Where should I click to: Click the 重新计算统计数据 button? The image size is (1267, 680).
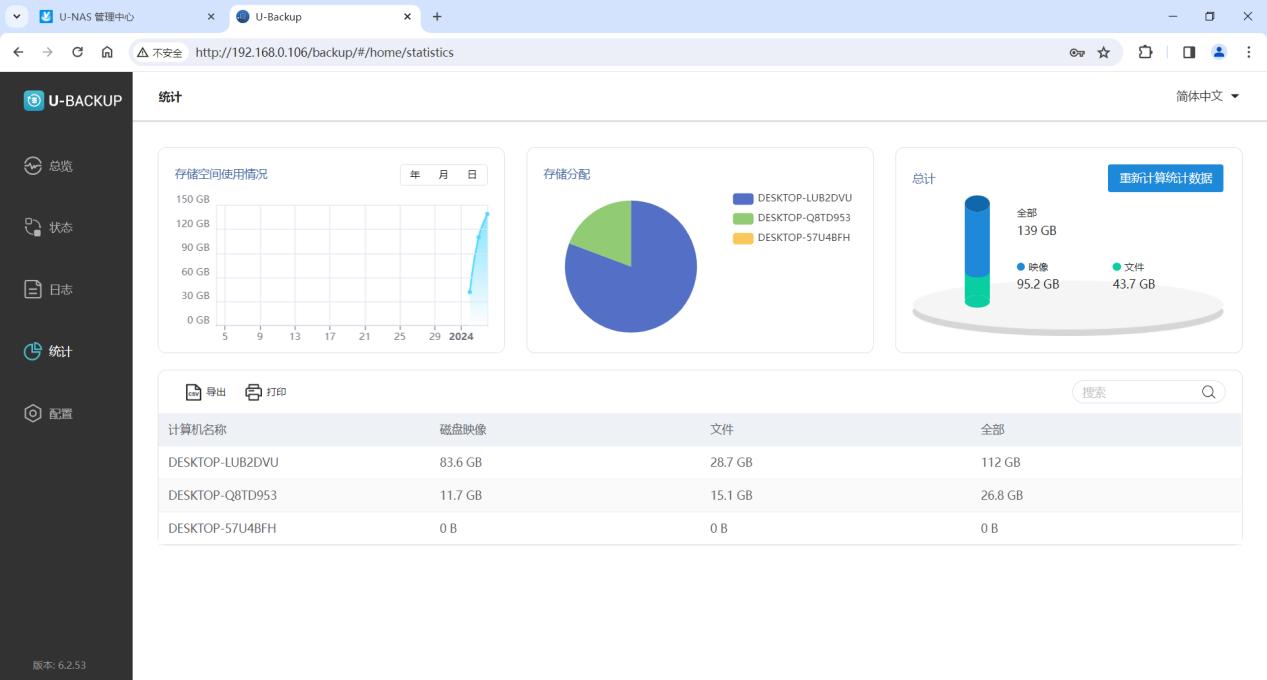point(1165,178)
